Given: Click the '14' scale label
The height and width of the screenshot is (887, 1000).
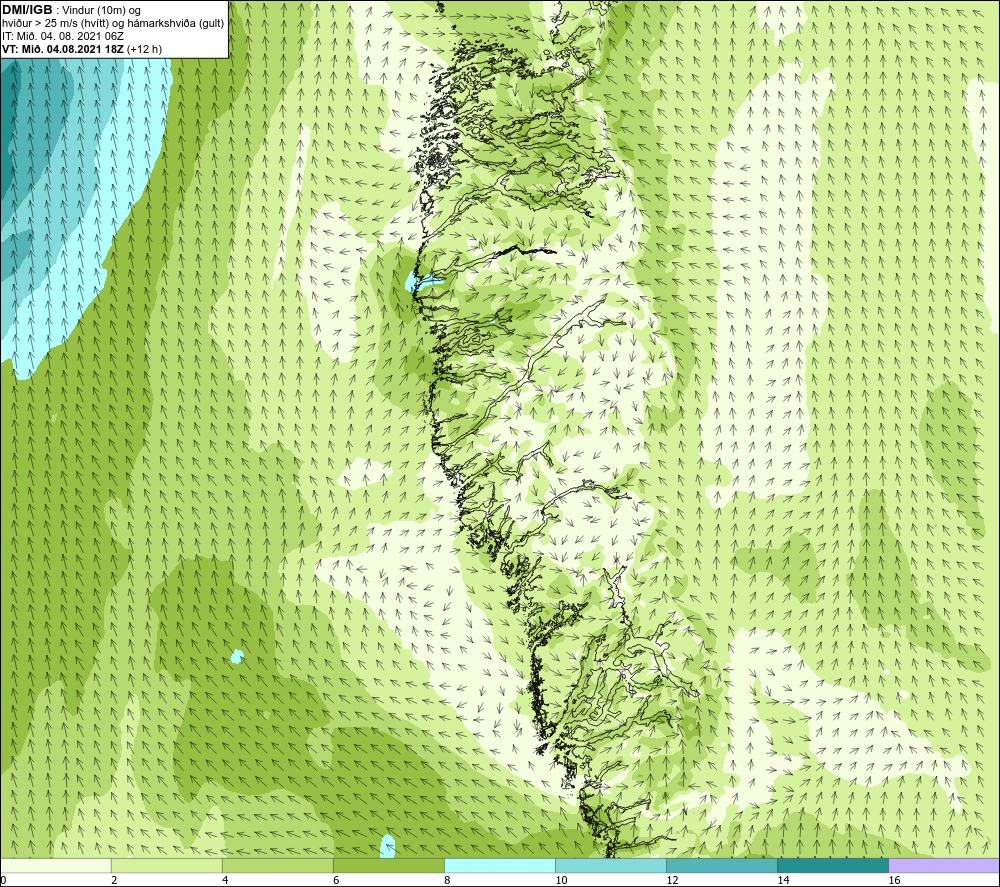Looking at the screenshot, I should tap(783, 881).
